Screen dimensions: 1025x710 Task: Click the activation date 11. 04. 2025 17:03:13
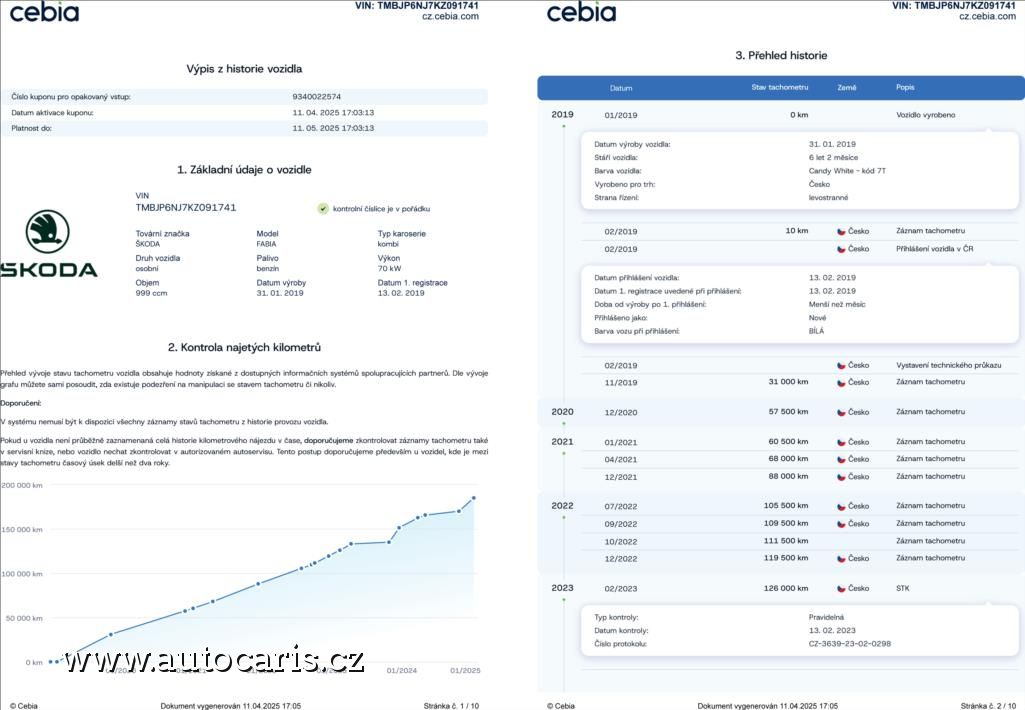(333, 112)
